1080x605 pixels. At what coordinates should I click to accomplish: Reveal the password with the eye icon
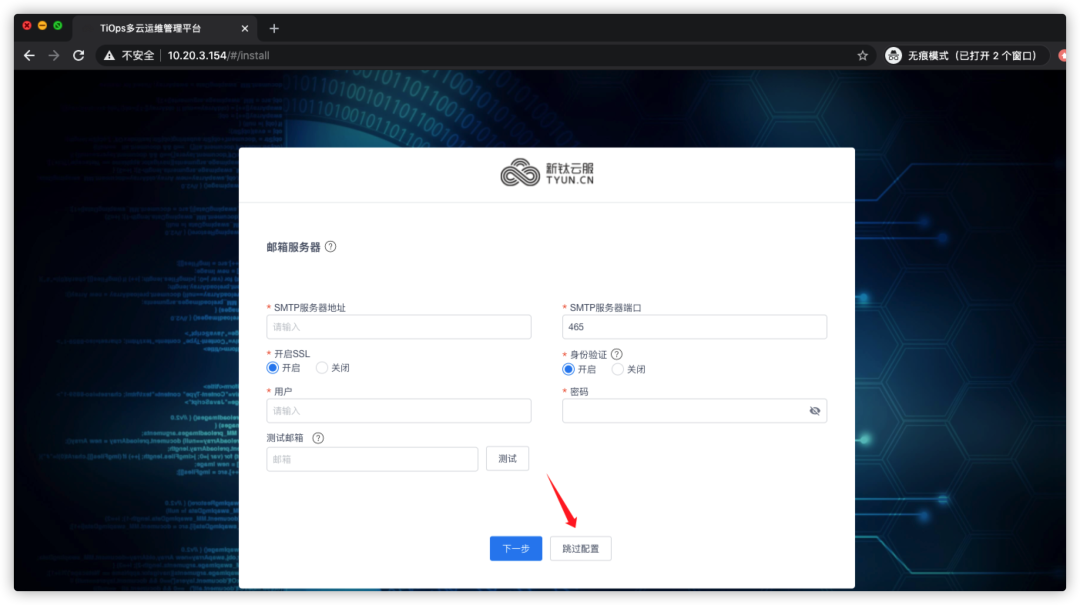814,410
